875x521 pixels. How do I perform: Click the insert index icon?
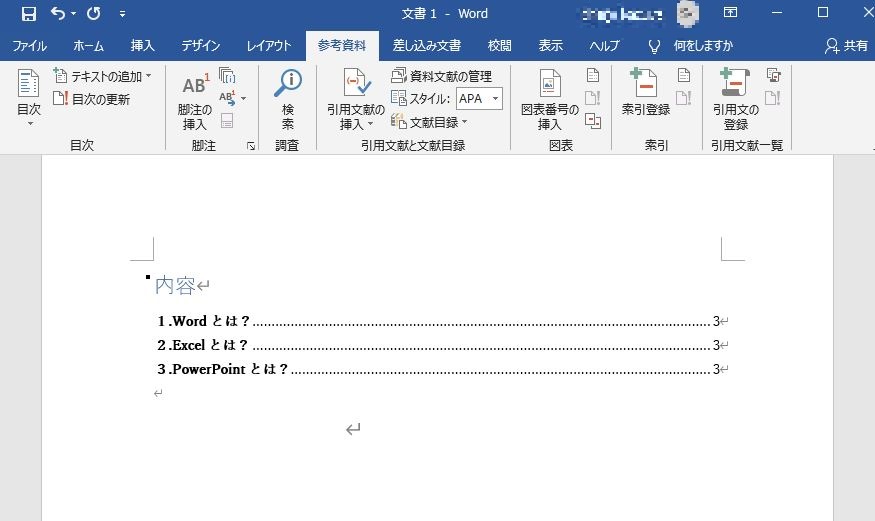pyautogui.click(x=684, y=75)
